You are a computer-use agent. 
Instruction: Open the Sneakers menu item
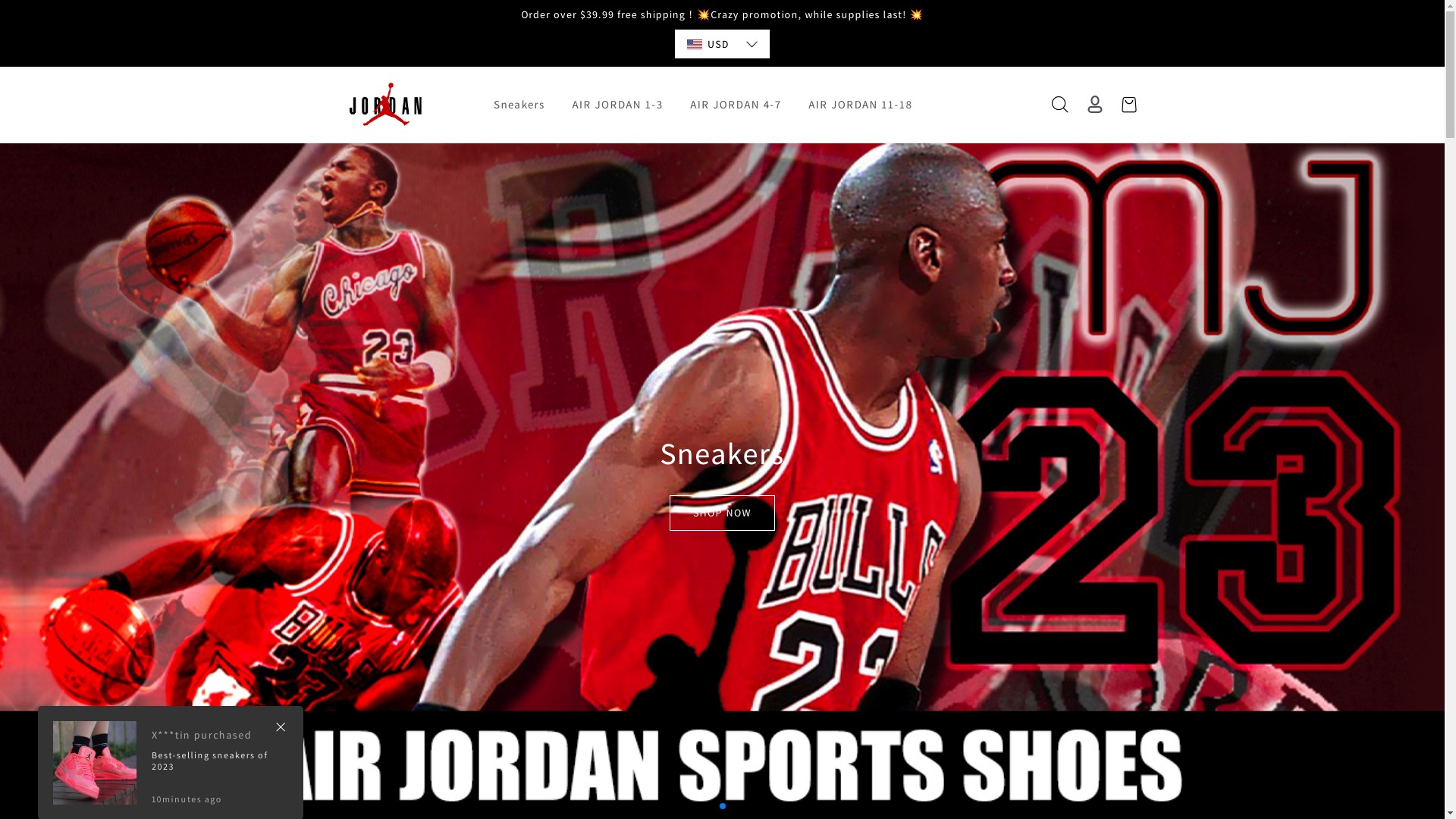click(x=519, y=105)
